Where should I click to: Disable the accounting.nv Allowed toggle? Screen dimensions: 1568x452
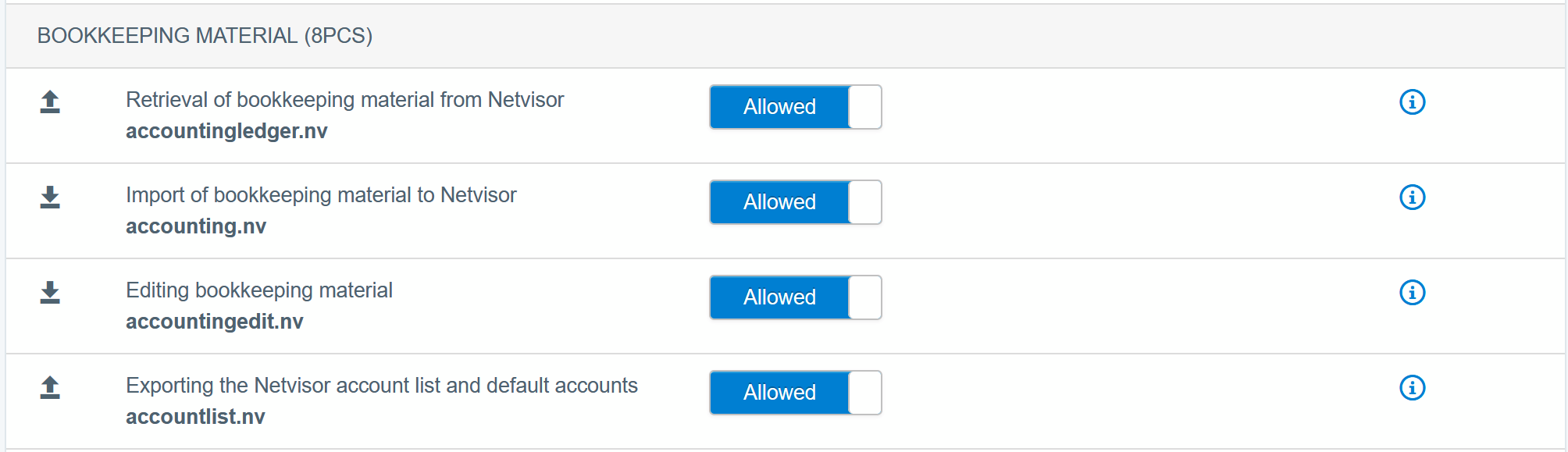(795, 202)
